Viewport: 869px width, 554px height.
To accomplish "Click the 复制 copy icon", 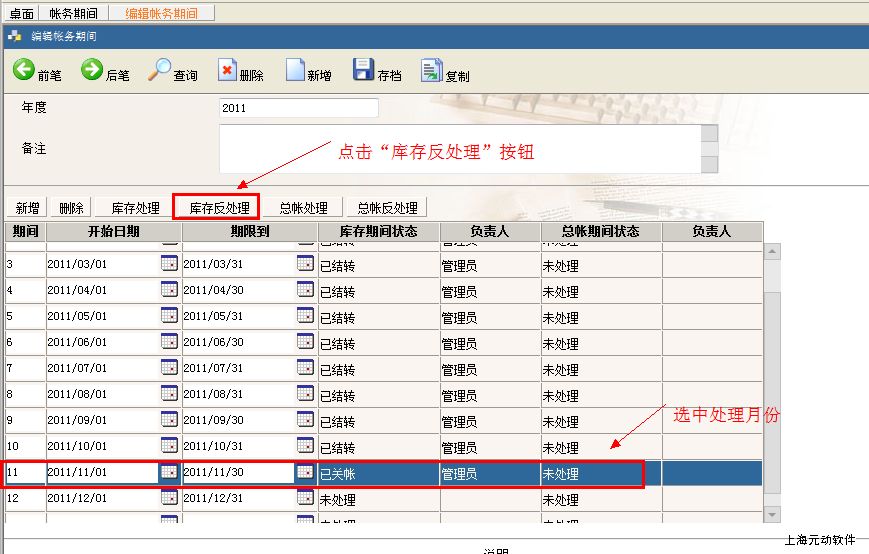I will (431, 70).
